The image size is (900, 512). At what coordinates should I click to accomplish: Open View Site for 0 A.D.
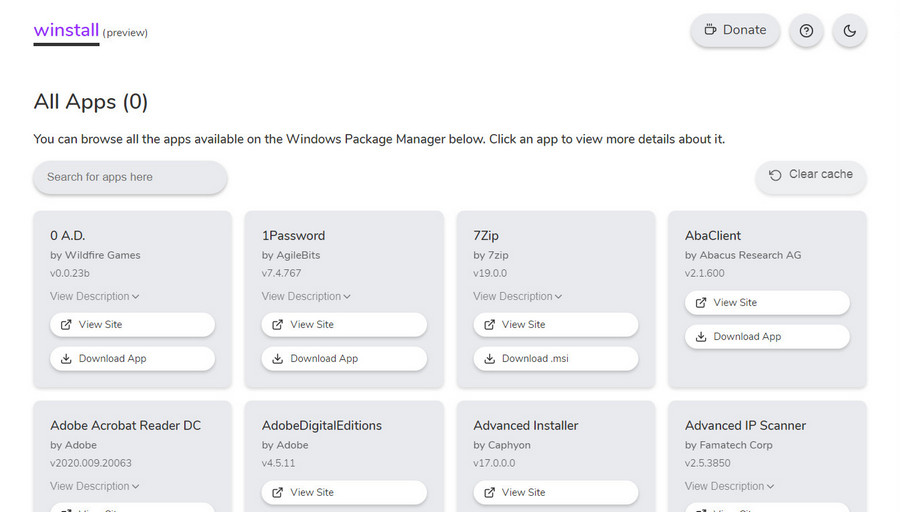point(133,324)
